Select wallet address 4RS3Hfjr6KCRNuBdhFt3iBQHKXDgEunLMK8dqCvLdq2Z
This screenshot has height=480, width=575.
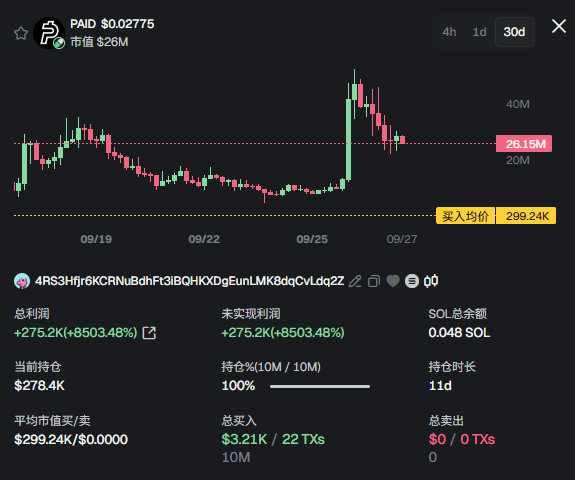point(189,281)
